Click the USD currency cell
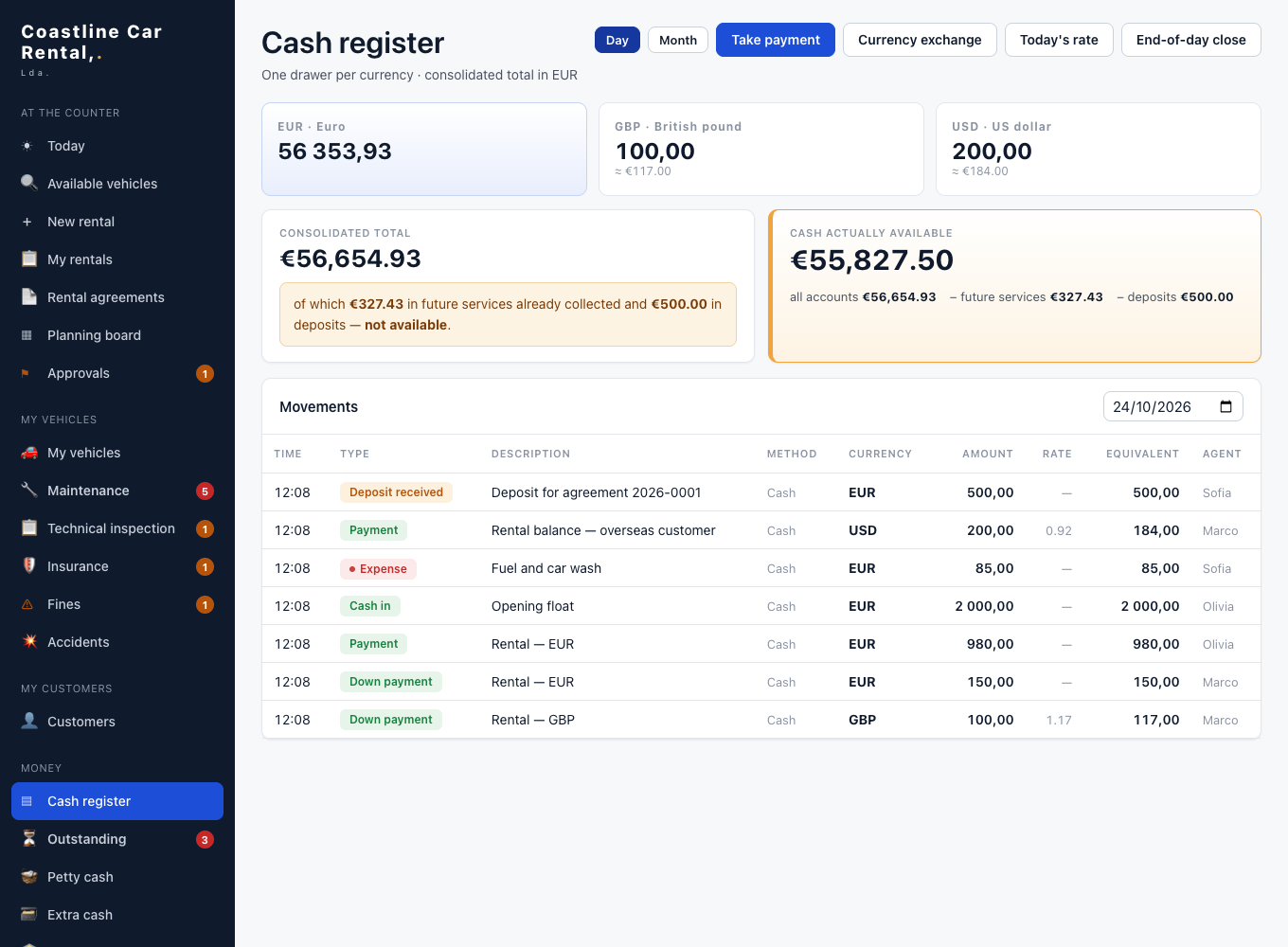The width and height of the screenshot is (1288, 947). (863, 530)
